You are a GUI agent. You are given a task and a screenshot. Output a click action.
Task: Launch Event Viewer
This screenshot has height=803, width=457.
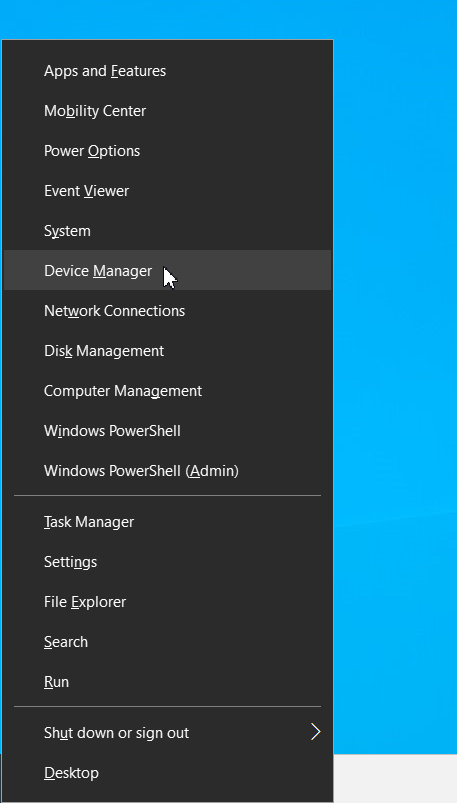coord(167,191)
